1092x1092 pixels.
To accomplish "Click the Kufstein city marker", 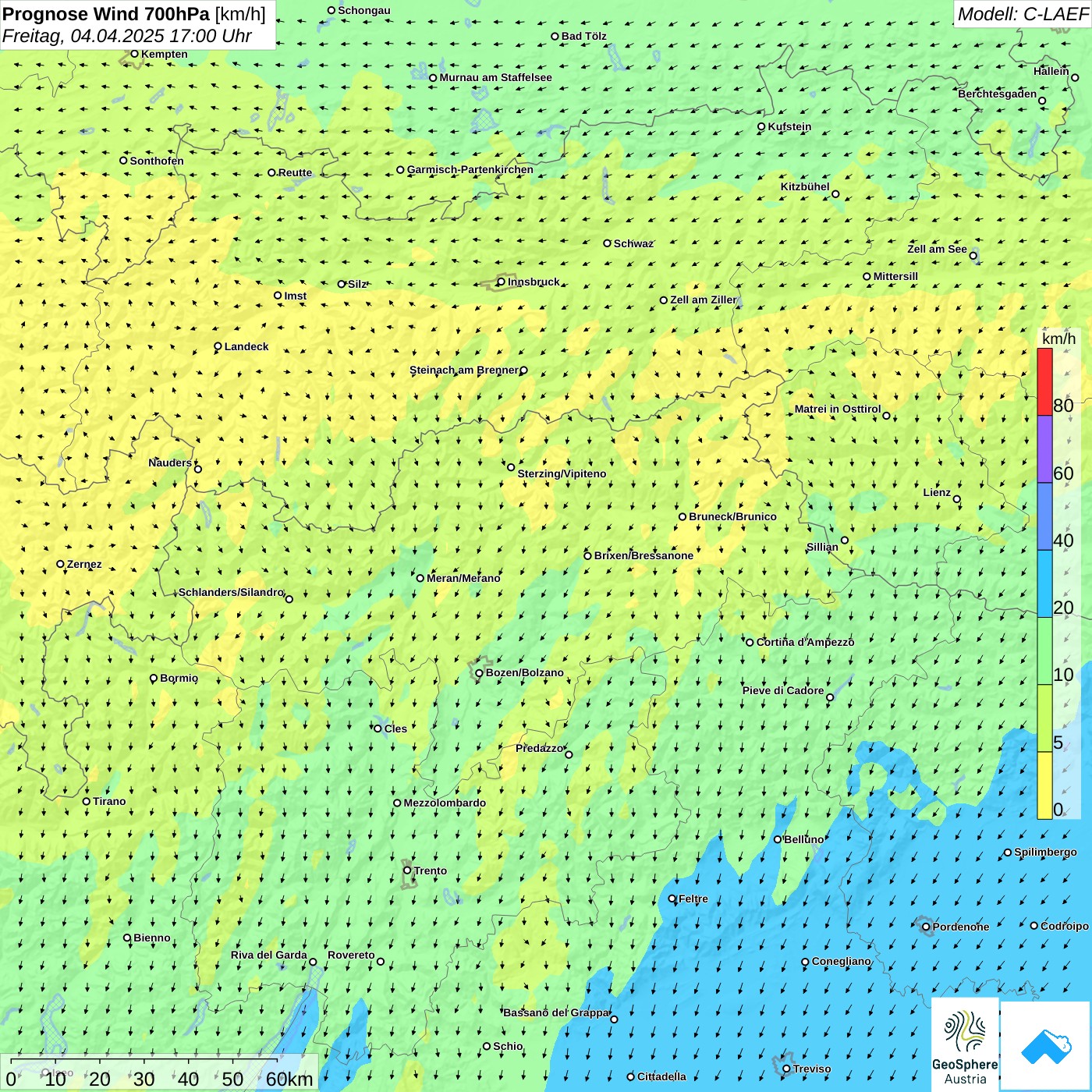I will click(x=762, y=126).
